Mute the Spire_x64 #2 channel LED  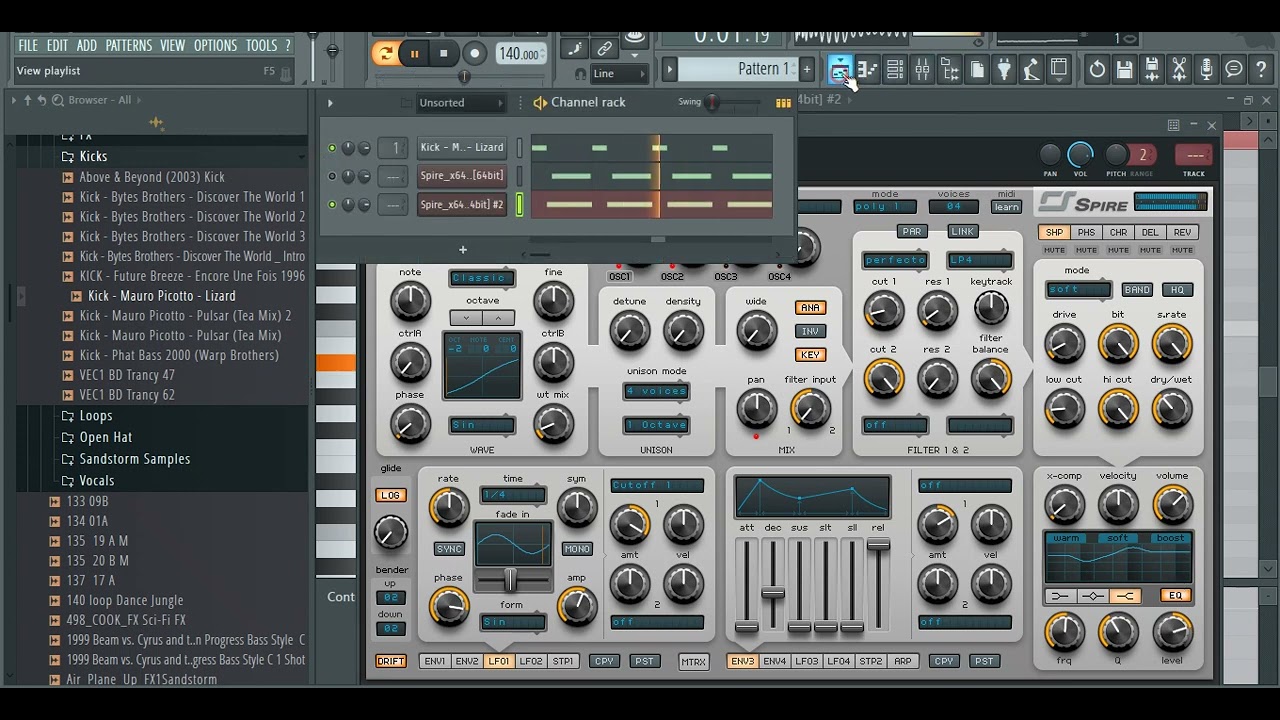click(x=332, y=204)
